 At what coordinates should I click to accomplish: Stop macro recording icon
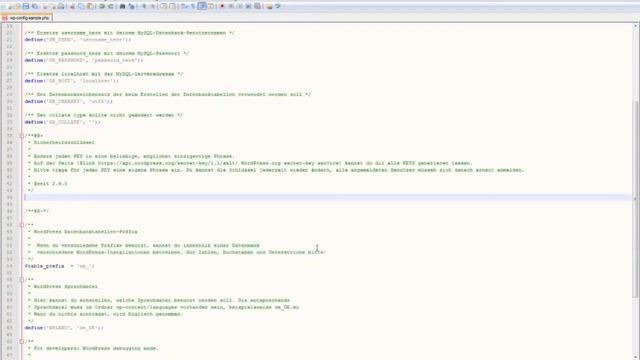(231, 6)
